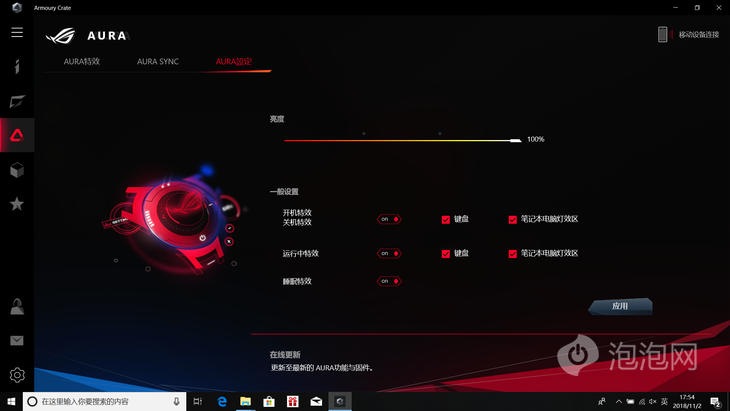The width and height of the screenshot is (730, 411).
Task: Toggle boot/shutdown effect on switch
Action: [x=389, y=219]
